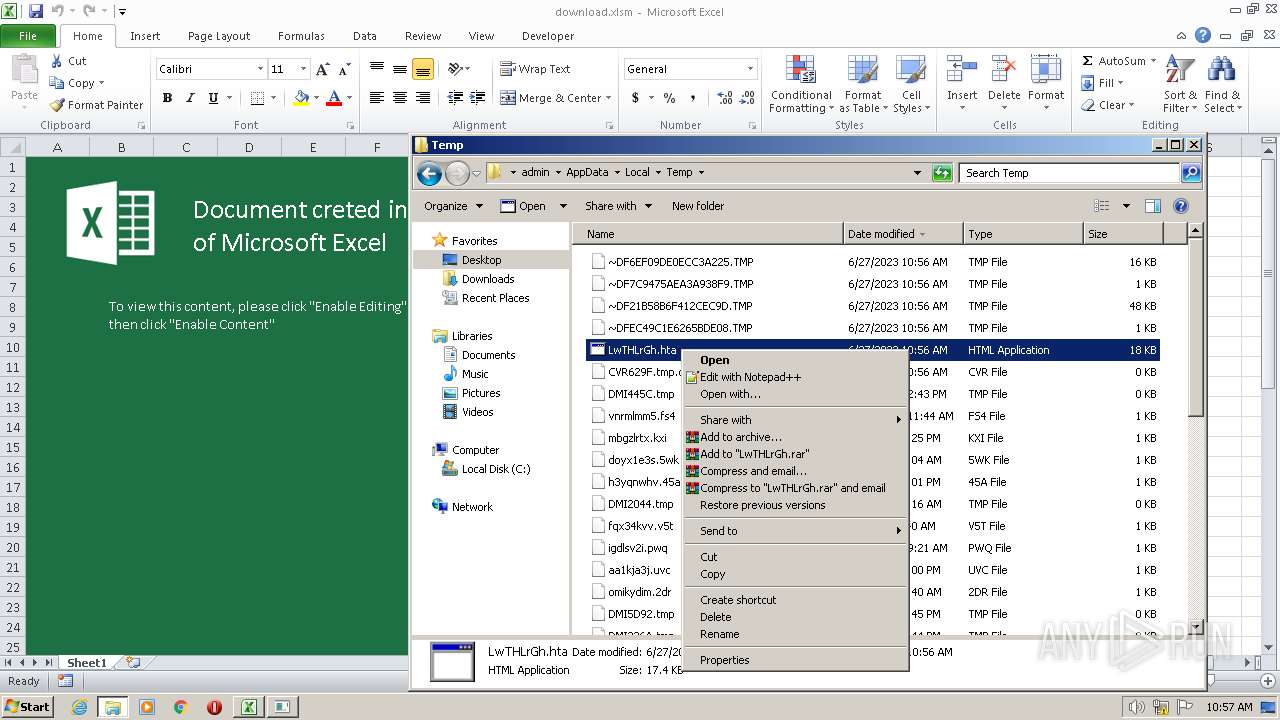Select Network in navigation pane
The height and width of the screenshot is (720, 1280).
tap(472, 507)
